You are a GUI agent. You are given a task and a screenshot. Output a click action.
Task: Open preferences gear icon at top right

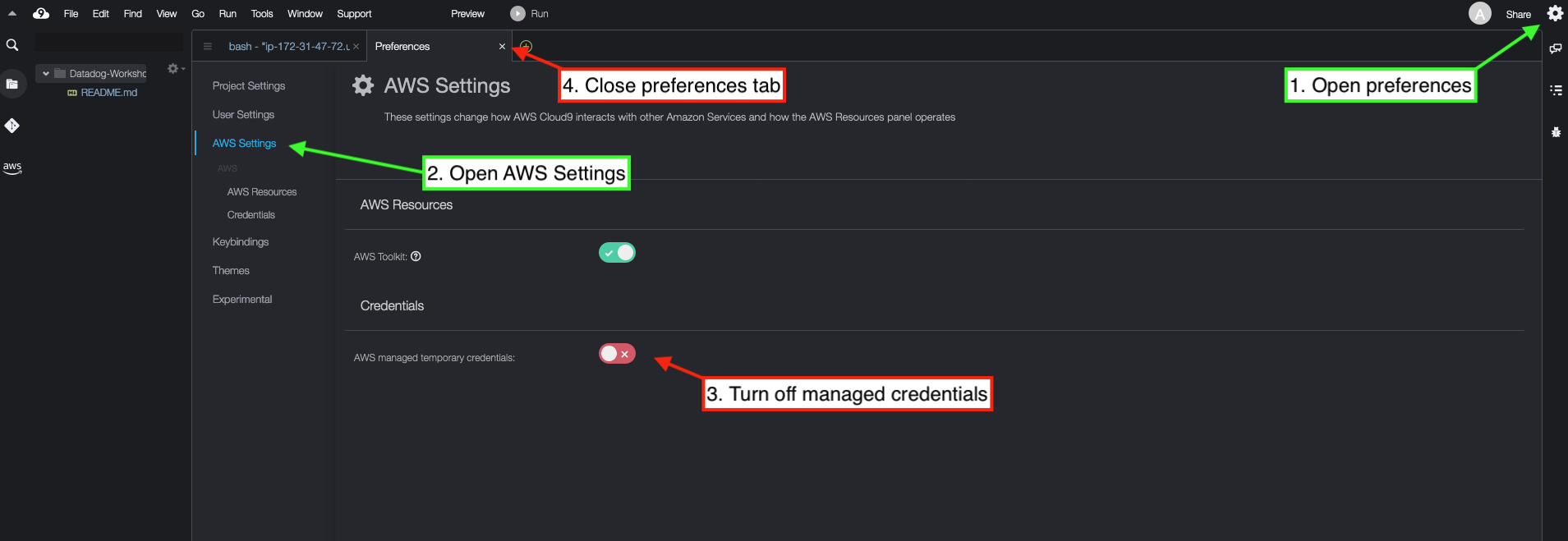click(x=1555, y=13)
